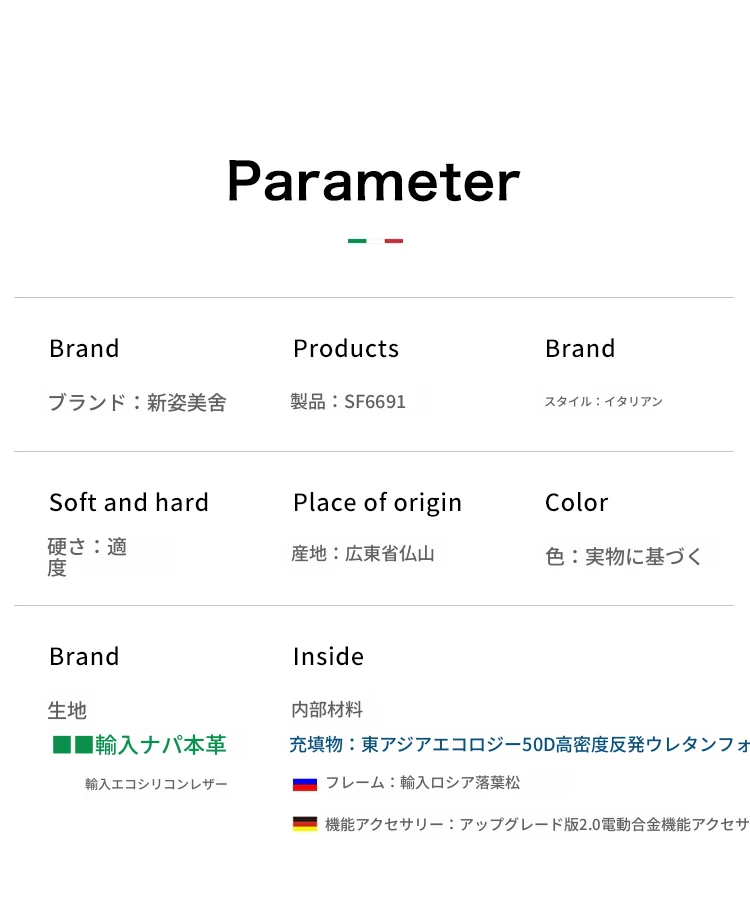Screen dimensions: 750x912
Task: Click the Soft and hard label
Action: coord(129,503)
